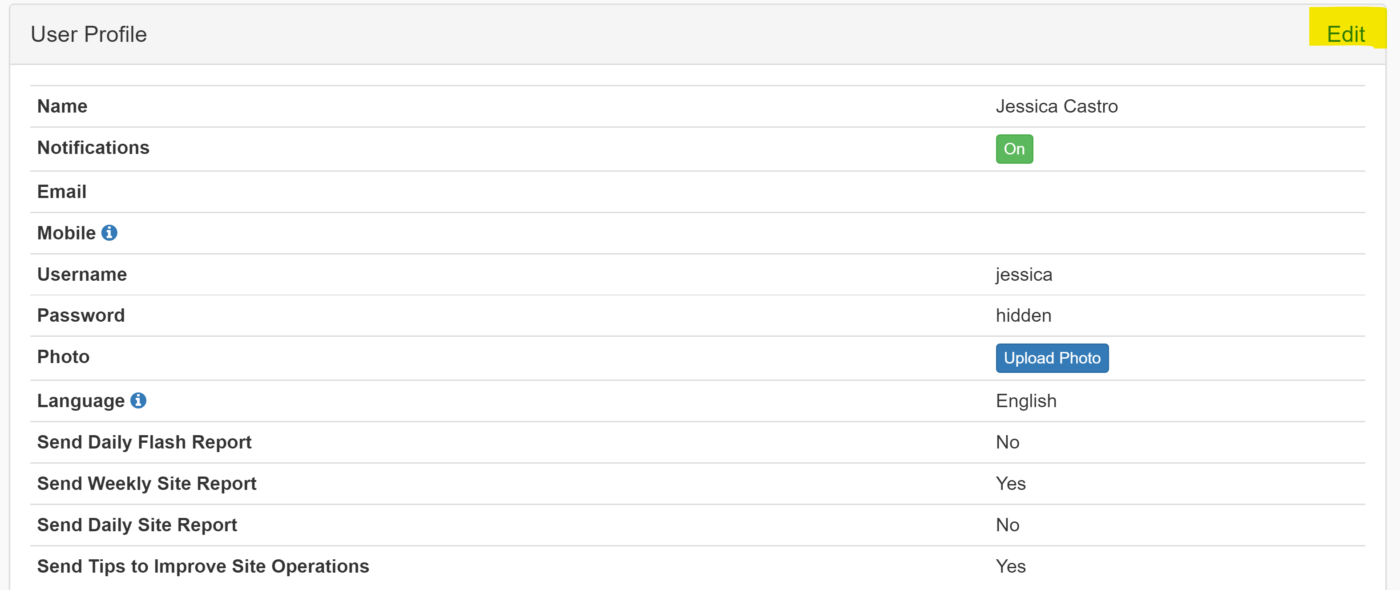Select the User Profile panel title
Viewport: 1400px width, 590px height.
point(89,34)
